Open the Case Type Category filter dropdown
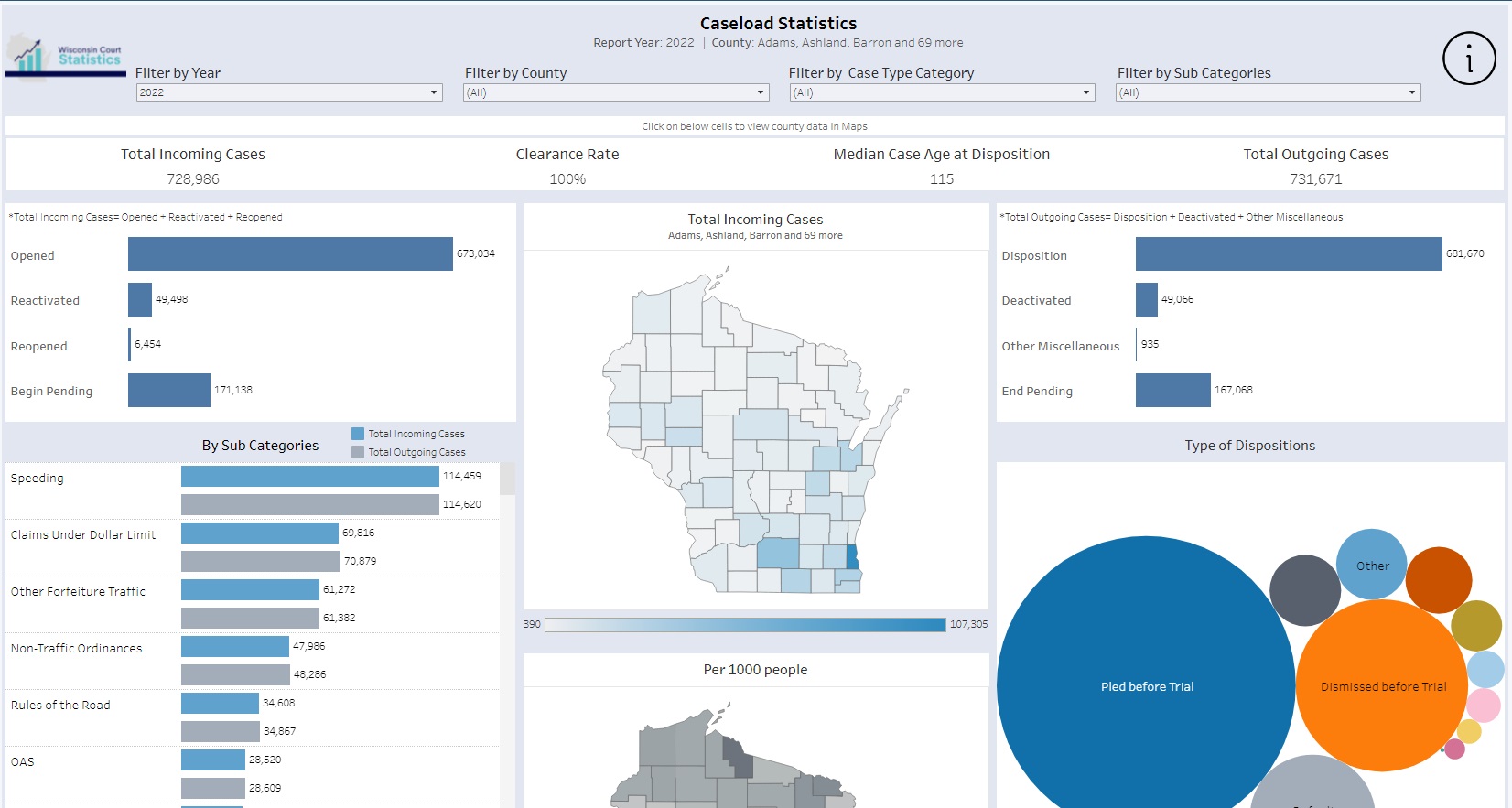 [942, 92]
